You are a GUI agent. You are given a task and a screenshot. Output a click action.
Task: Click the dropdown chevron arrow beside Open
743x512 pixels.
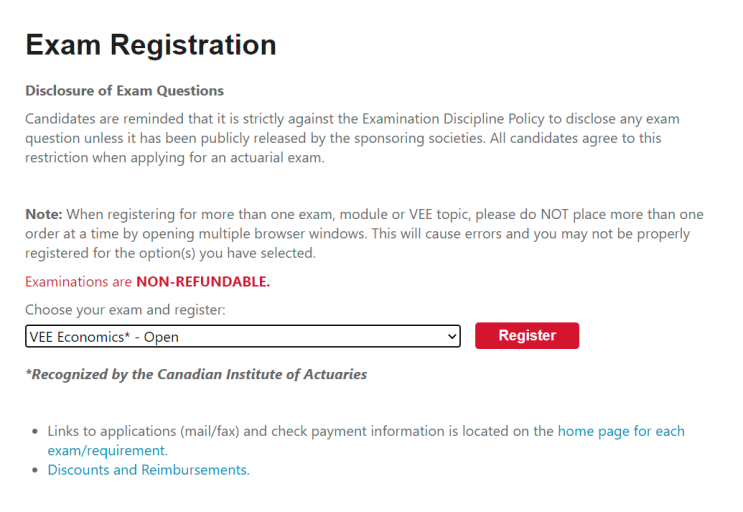(x=452, y=337)
